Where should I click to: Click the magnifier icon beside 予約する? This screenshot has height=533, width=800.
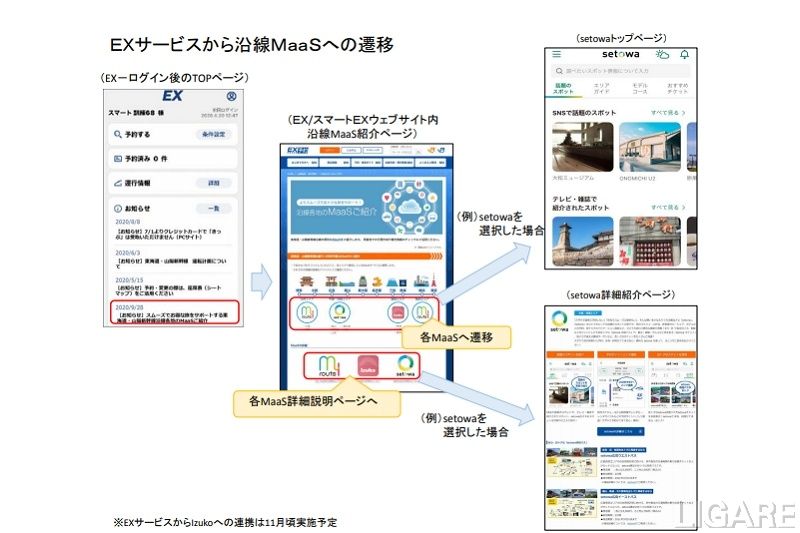pos(118,134)
